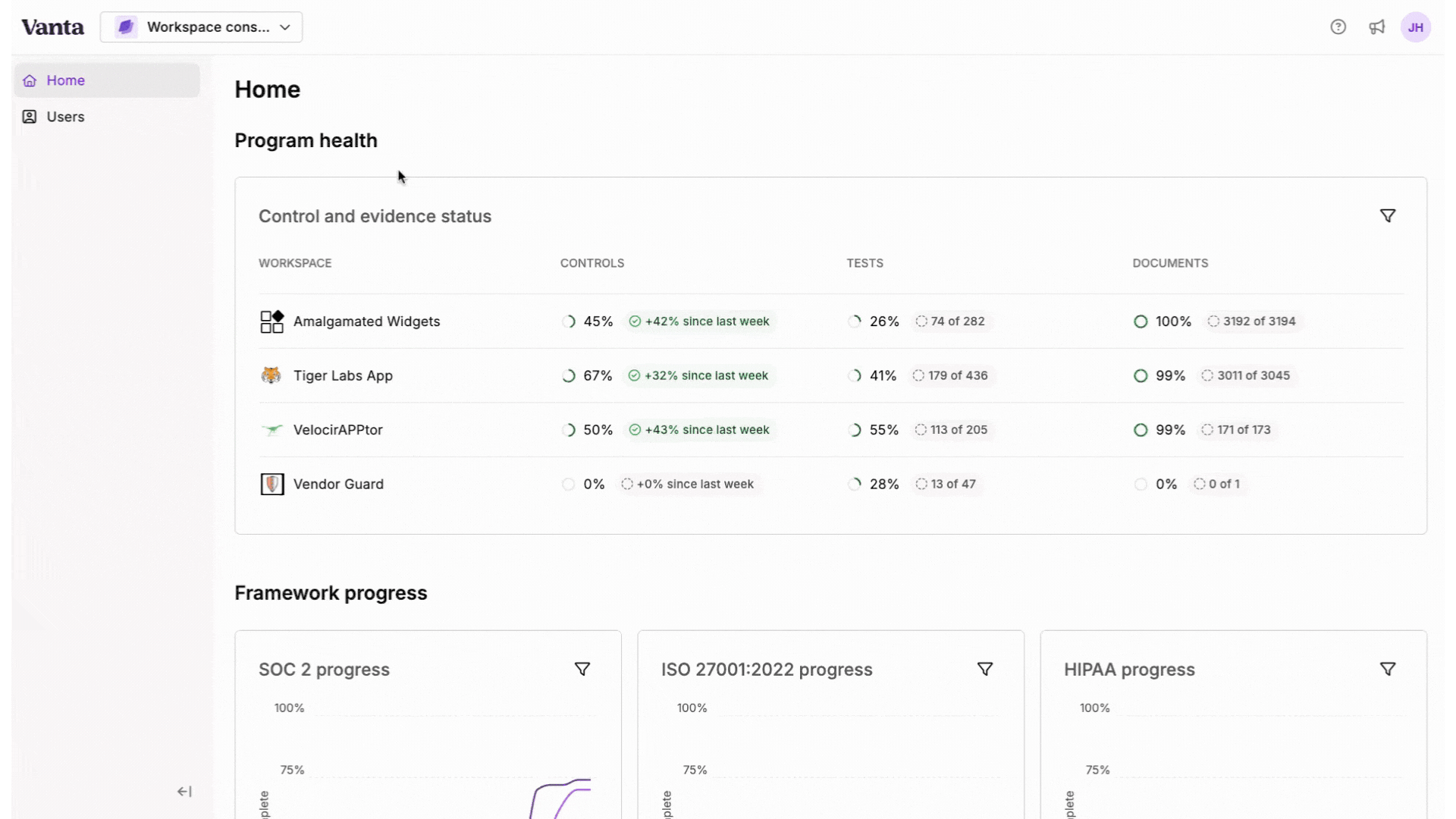Screen dimensions: 1456x819
Task: Open the Workspace console dropdown
Action: coord(201,27)
